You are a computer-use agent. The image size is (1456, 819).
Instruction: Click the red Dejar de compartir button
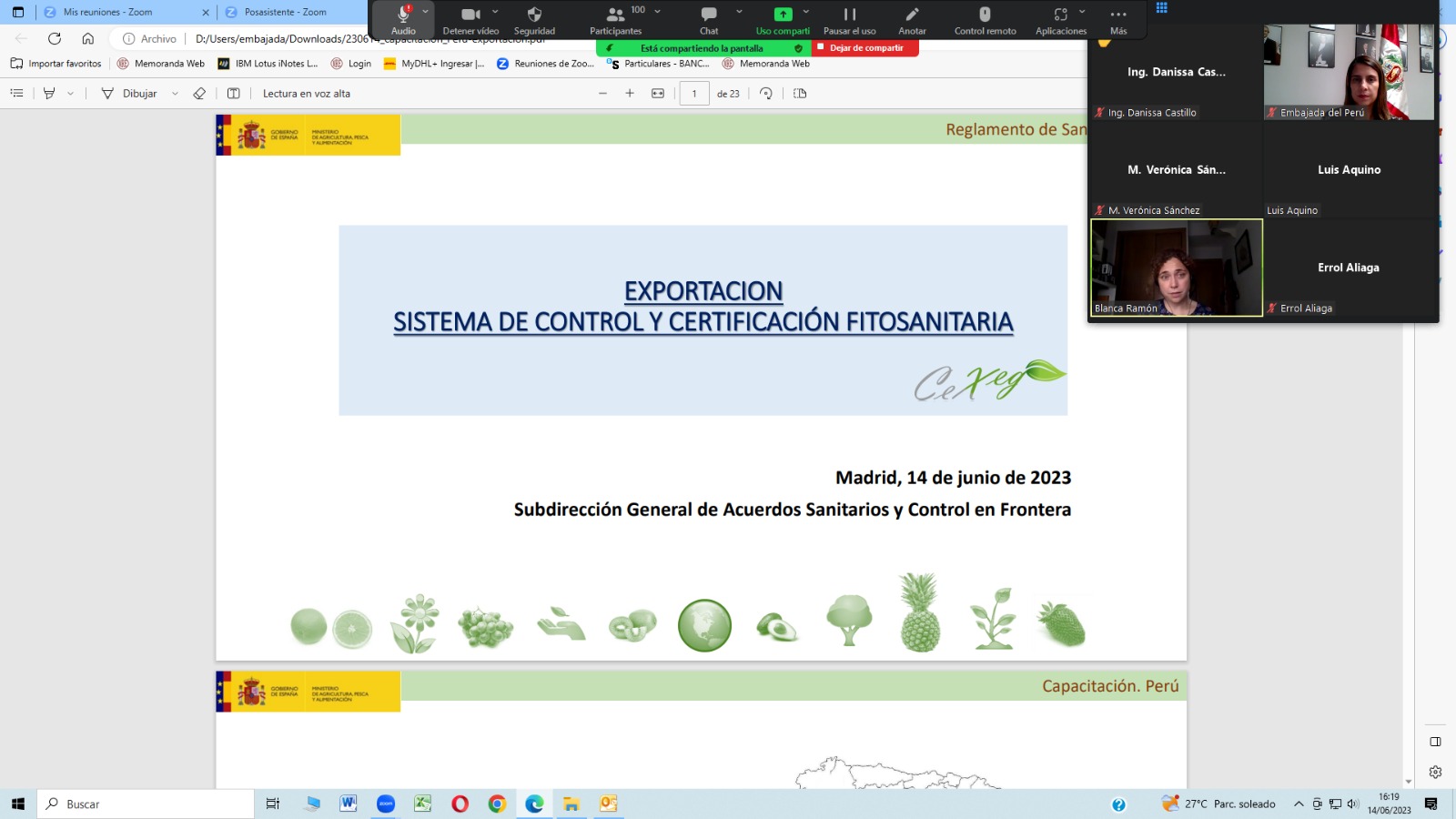[865, 48]
